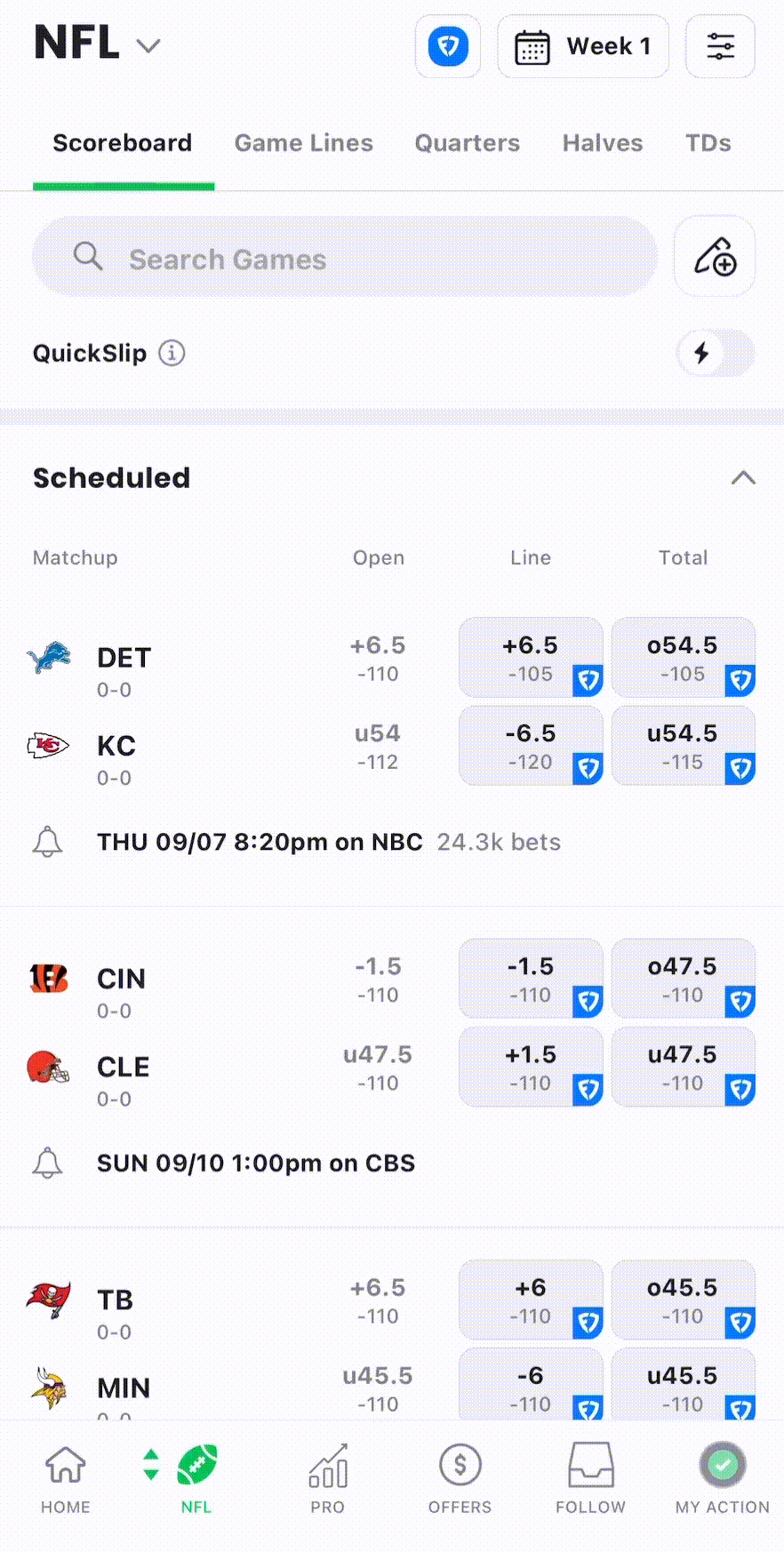Collapse the Scheduled section
This screenshot has height=1552, width=784.
click(743, 478)
